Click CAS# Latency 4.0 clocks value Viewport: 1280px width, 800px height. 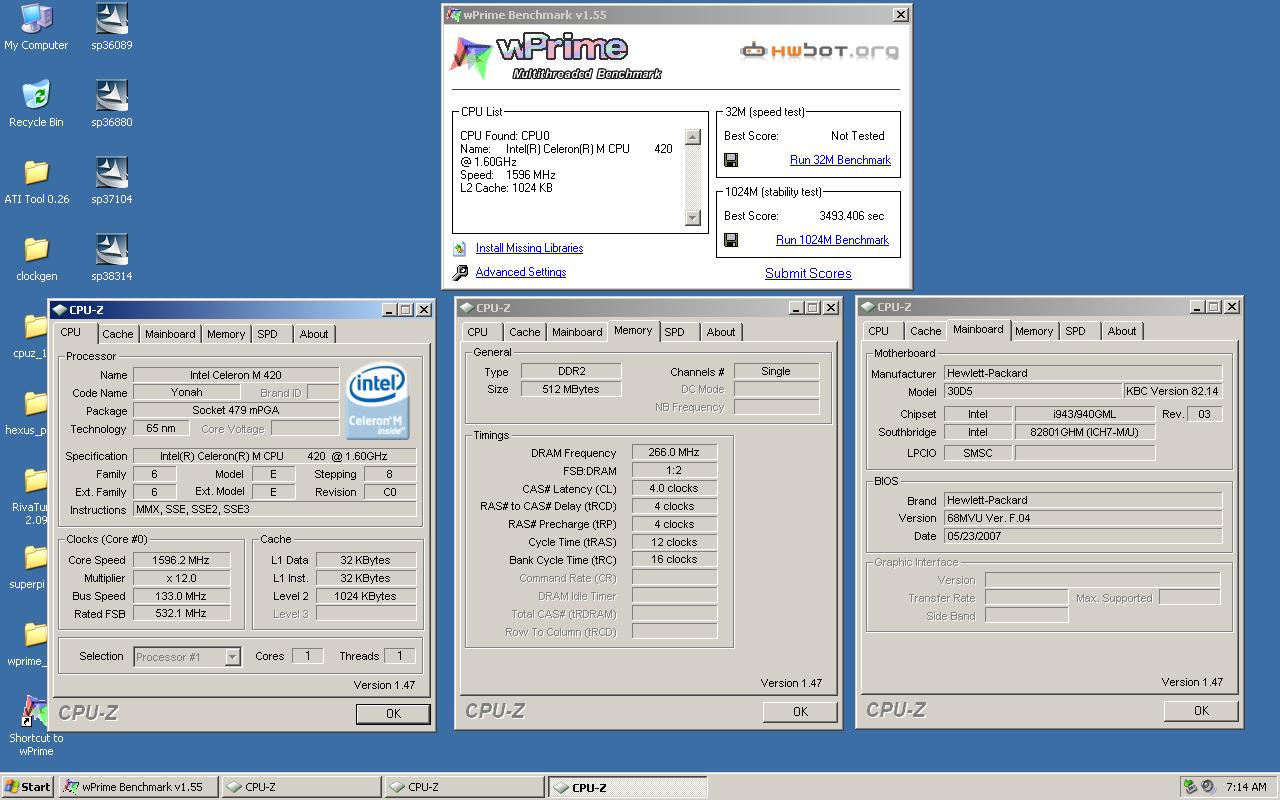(674, 488)
